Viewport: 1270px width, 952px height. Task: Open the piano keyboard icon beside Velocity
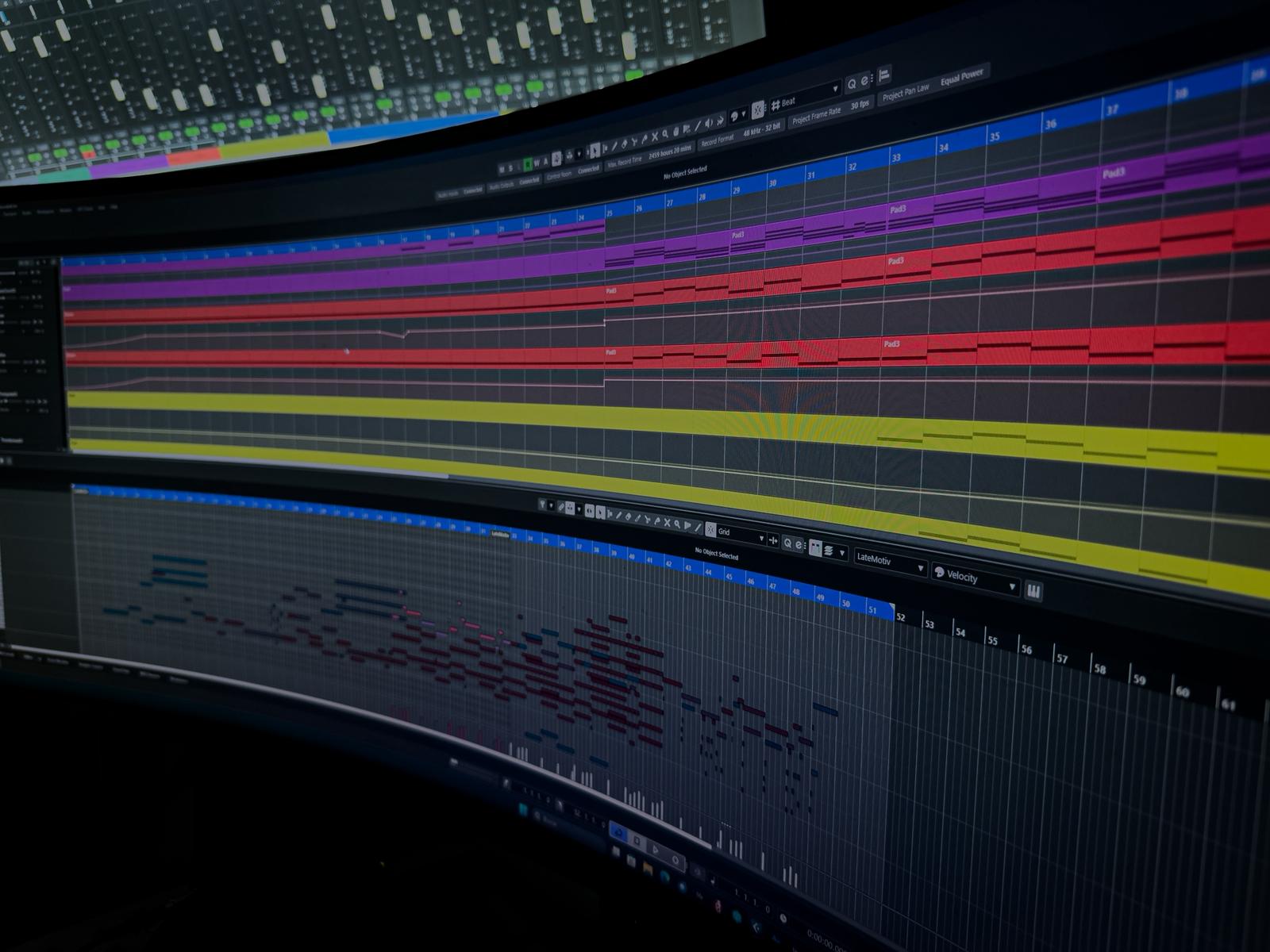coord(1033,592)
